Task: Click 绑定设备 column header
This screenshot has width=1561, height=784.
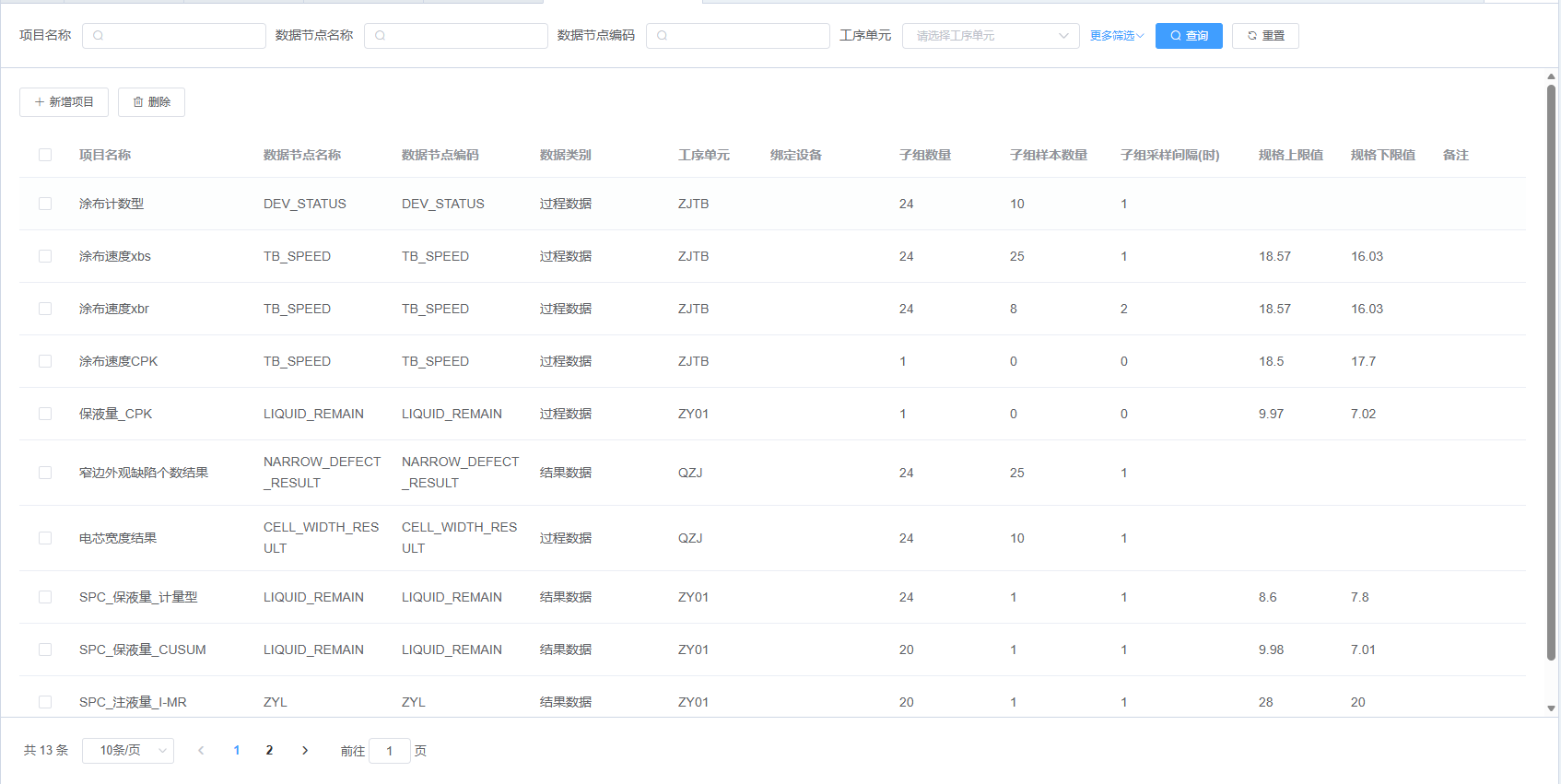Action: 796,155
